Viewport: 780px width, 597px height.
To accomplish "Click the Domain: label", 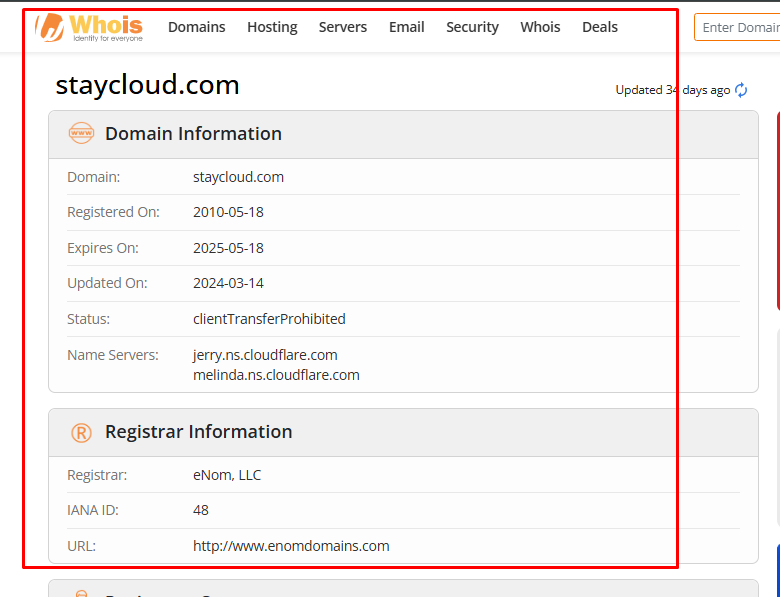I will click(x=94, y=177).
